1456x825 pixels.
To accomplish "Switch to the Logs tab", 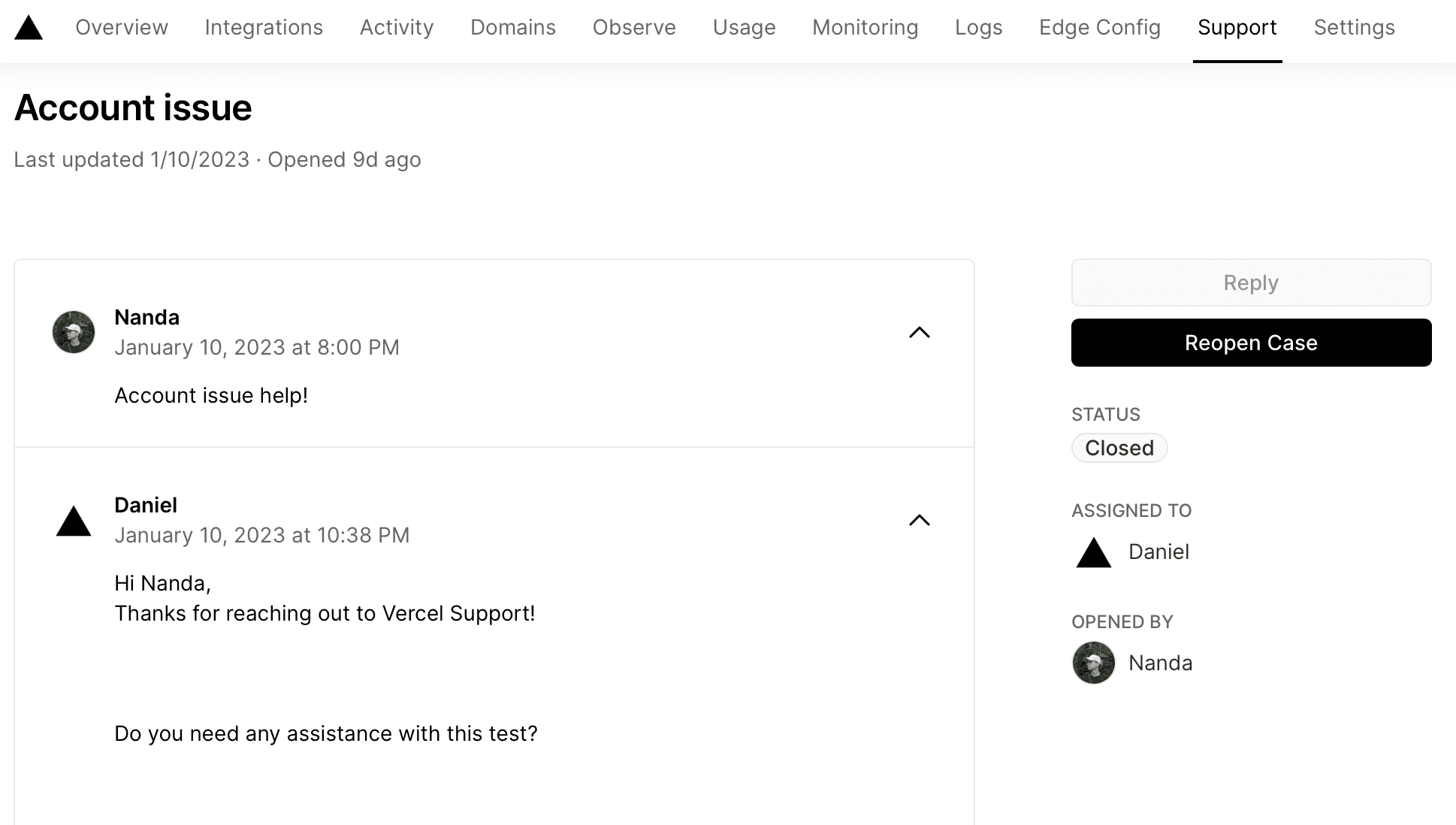I will tap(978, 28).
